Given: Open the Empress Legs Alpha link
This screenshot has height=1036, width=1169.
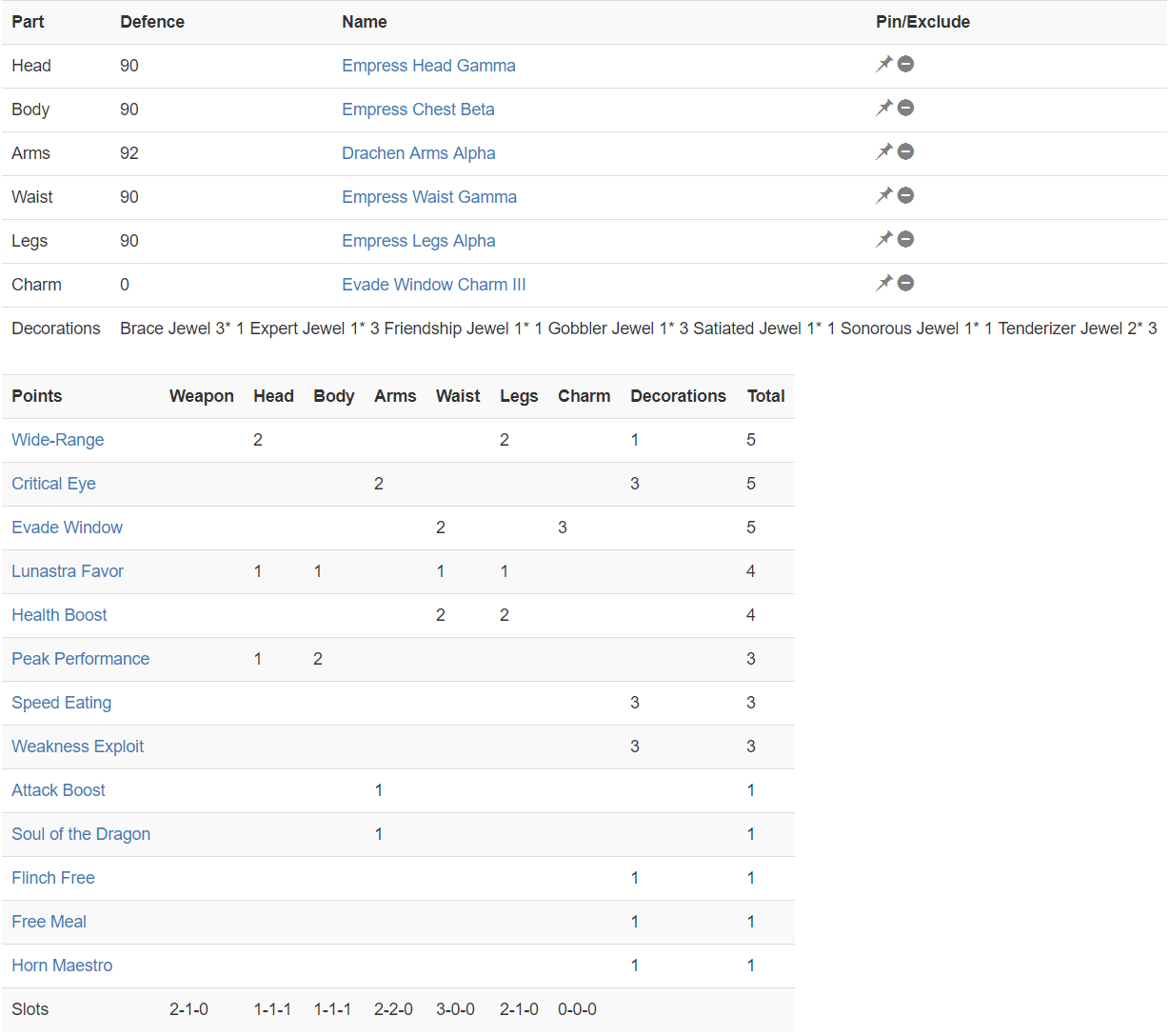Looking at the screenshot, I should (x=419, y=241).
